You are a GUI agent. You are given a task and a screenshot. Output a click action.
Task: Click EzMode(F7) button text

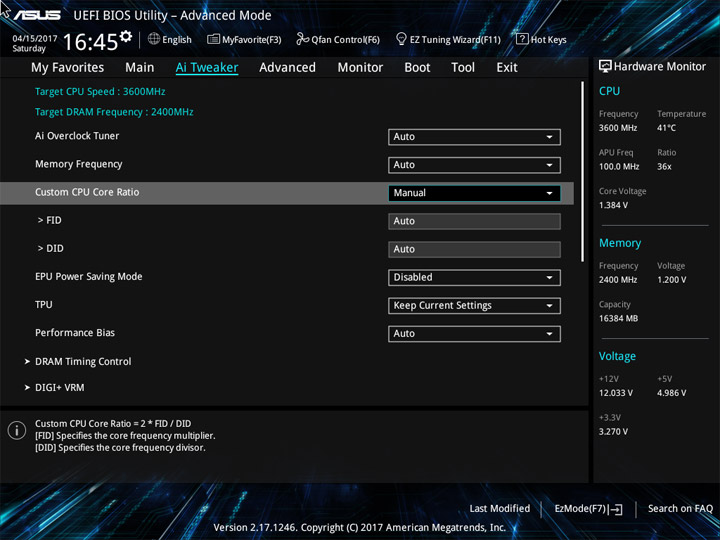coord(581,509)
